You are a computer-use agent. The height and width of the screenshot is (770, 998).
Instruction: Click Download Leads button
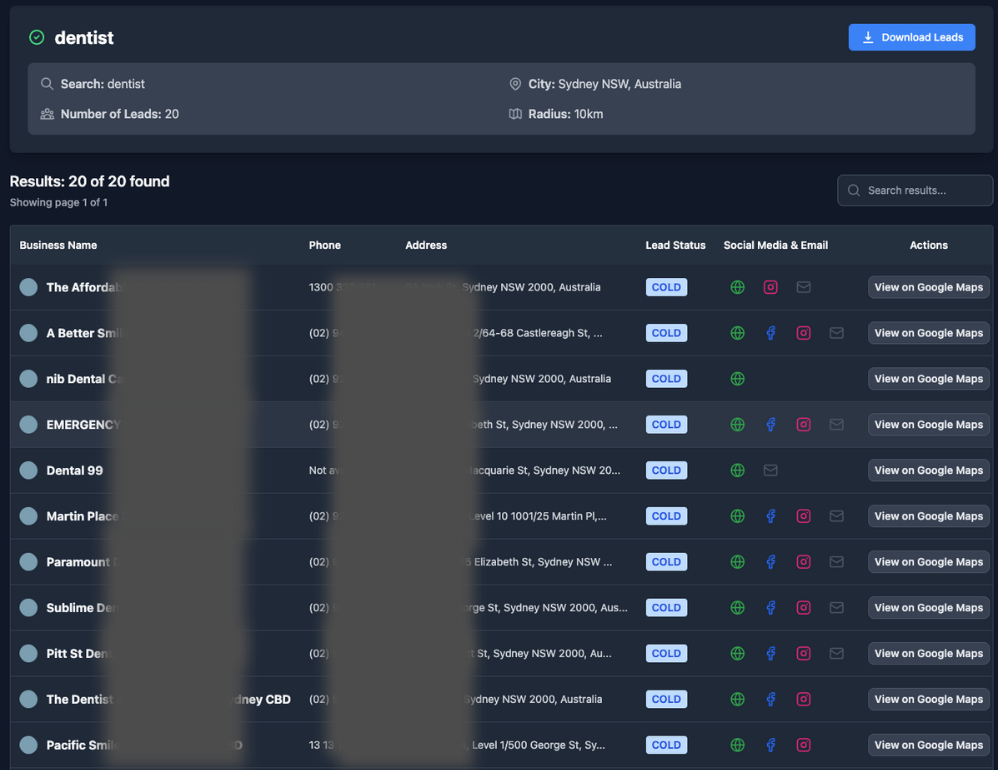[911, 37]
